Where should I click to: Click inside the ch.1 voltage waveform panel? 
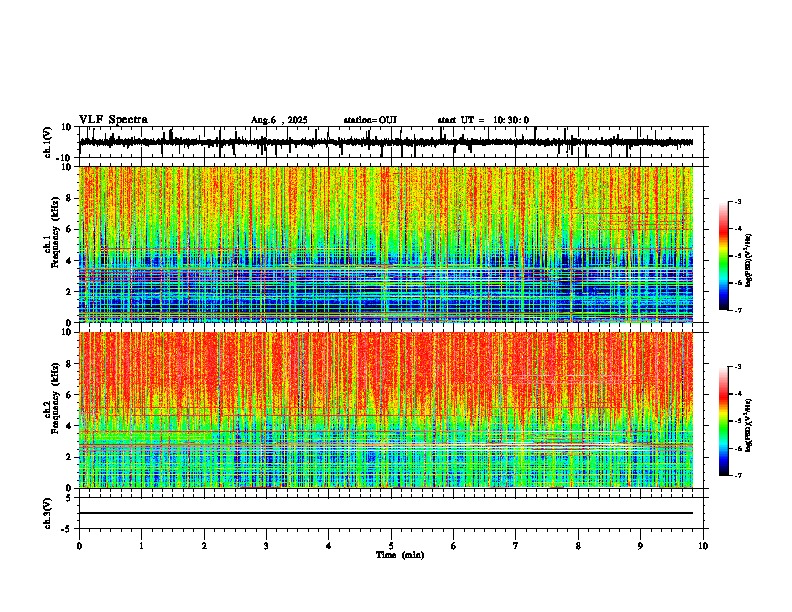pyautogui.click(x=391, y=142)
